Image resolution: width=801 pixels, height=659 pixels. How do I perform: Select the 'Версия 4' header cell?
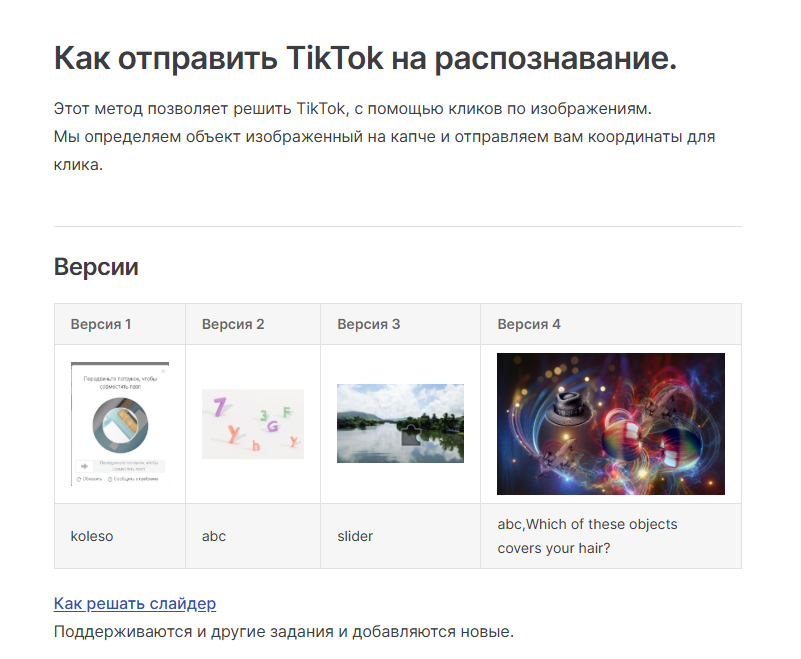click(x=611, y=324)
